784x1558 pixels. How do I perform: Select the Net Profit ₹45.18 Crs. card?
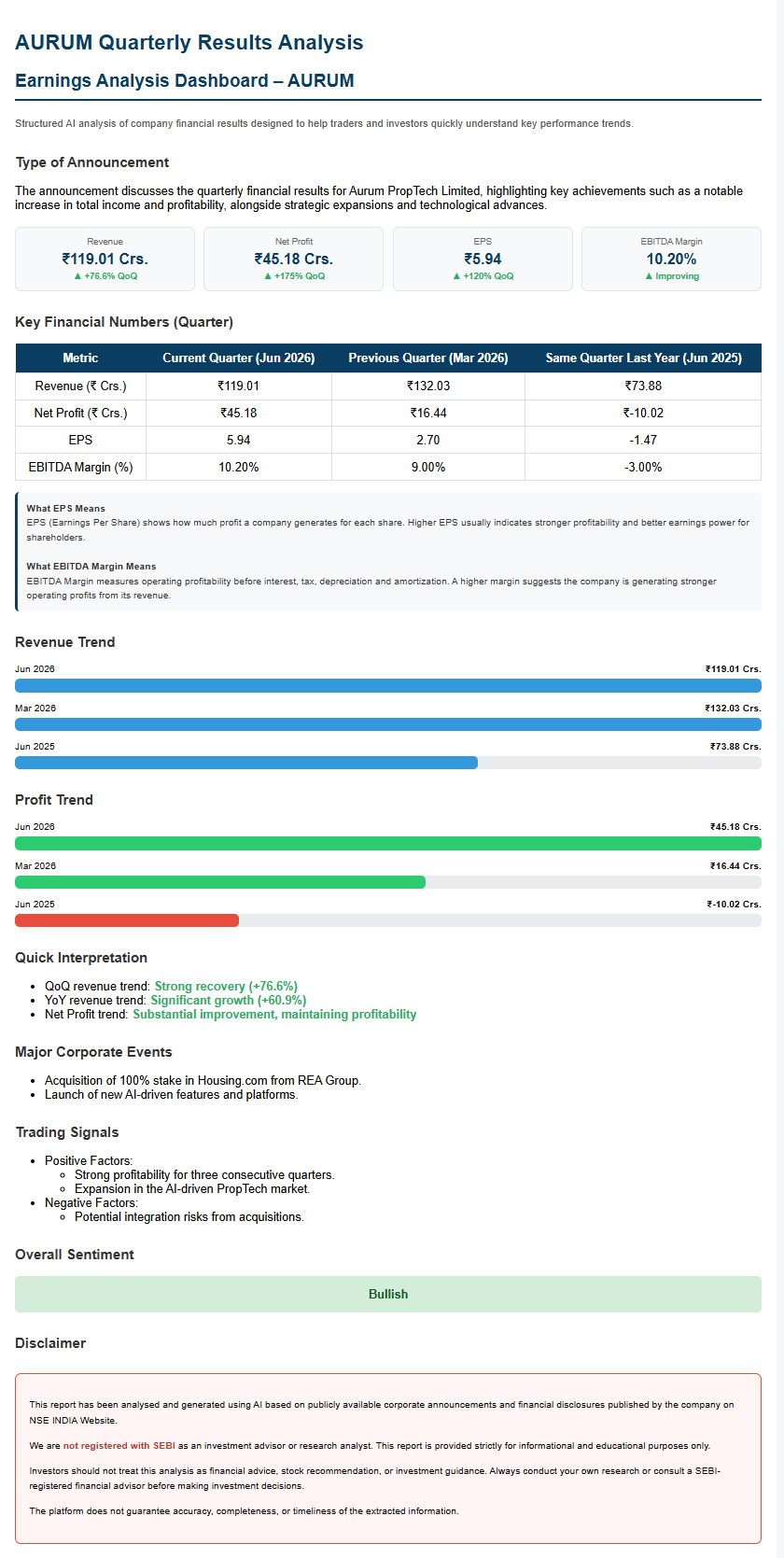tap(293, 259)
